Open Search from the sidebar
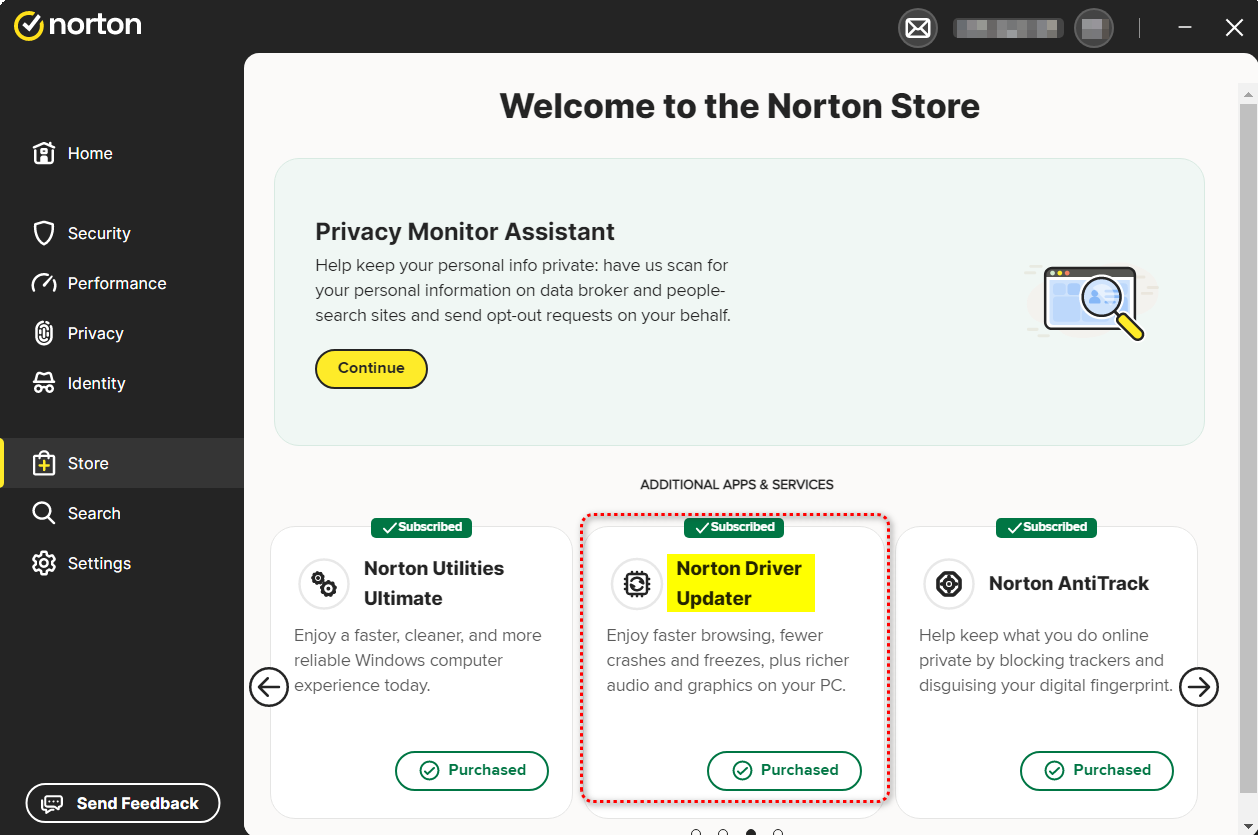This screenshot has height=835, width=1258. pos(93,513)
